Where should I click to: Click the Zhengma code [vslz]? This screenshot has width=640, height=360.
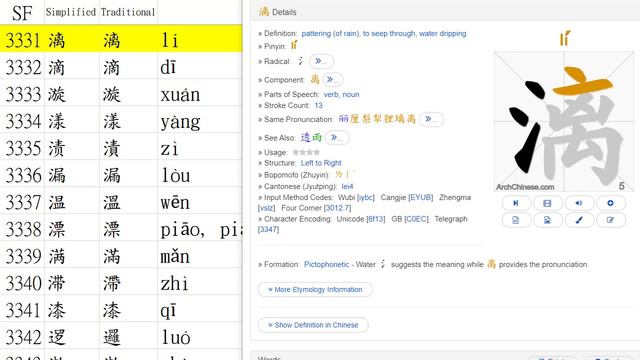[x=266, y=208]
